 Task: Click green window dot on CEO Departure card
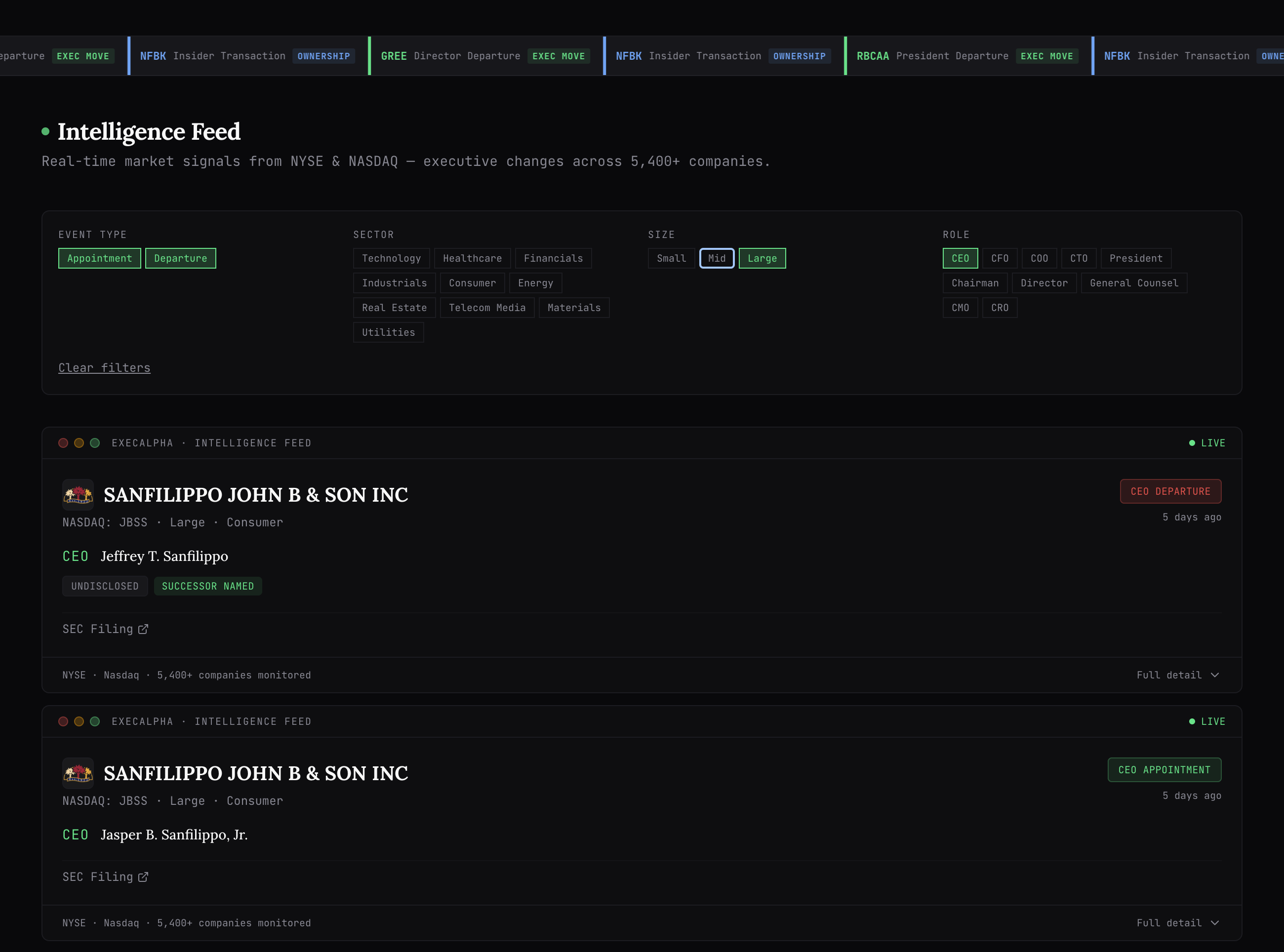pos(95,443)
